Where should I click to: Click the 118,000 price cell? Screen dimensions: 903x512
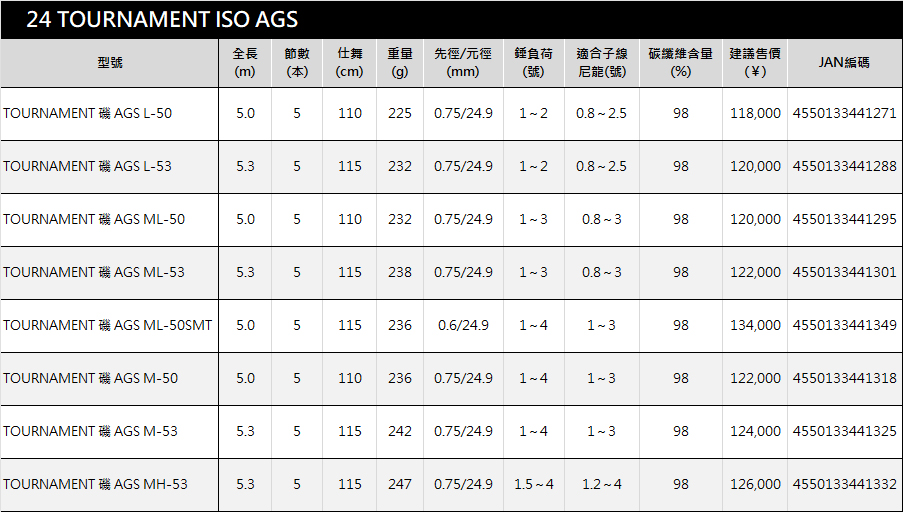[755, 114]
